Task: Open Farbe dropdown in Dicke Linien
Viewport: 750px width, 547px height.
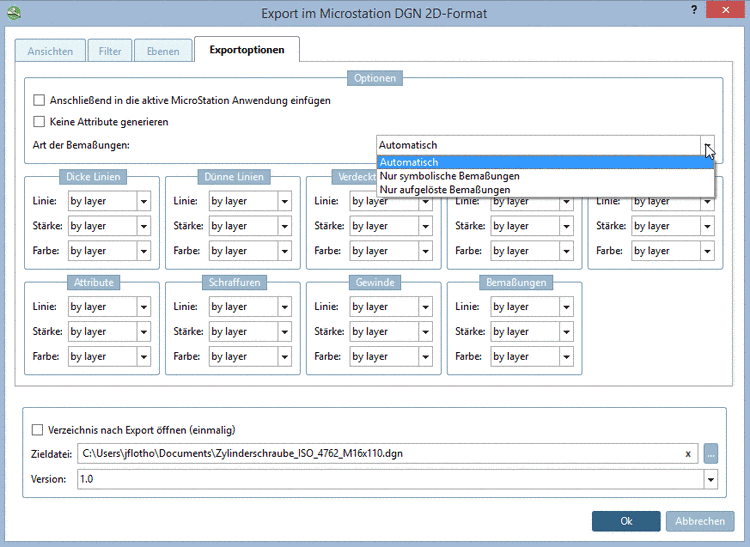Action: coord(109,251)
